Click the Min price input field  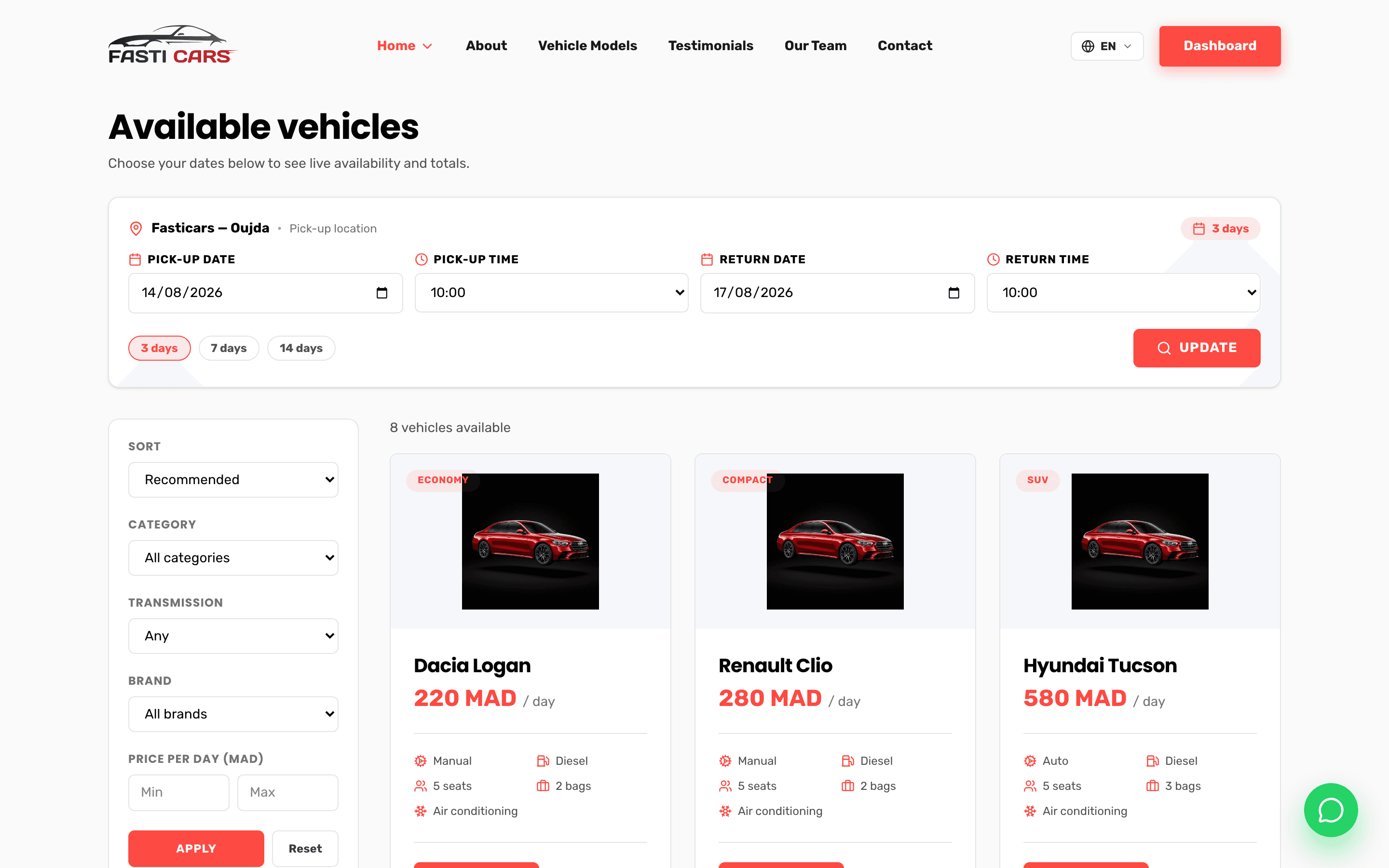pyautogui.click(x=178, y=792)
